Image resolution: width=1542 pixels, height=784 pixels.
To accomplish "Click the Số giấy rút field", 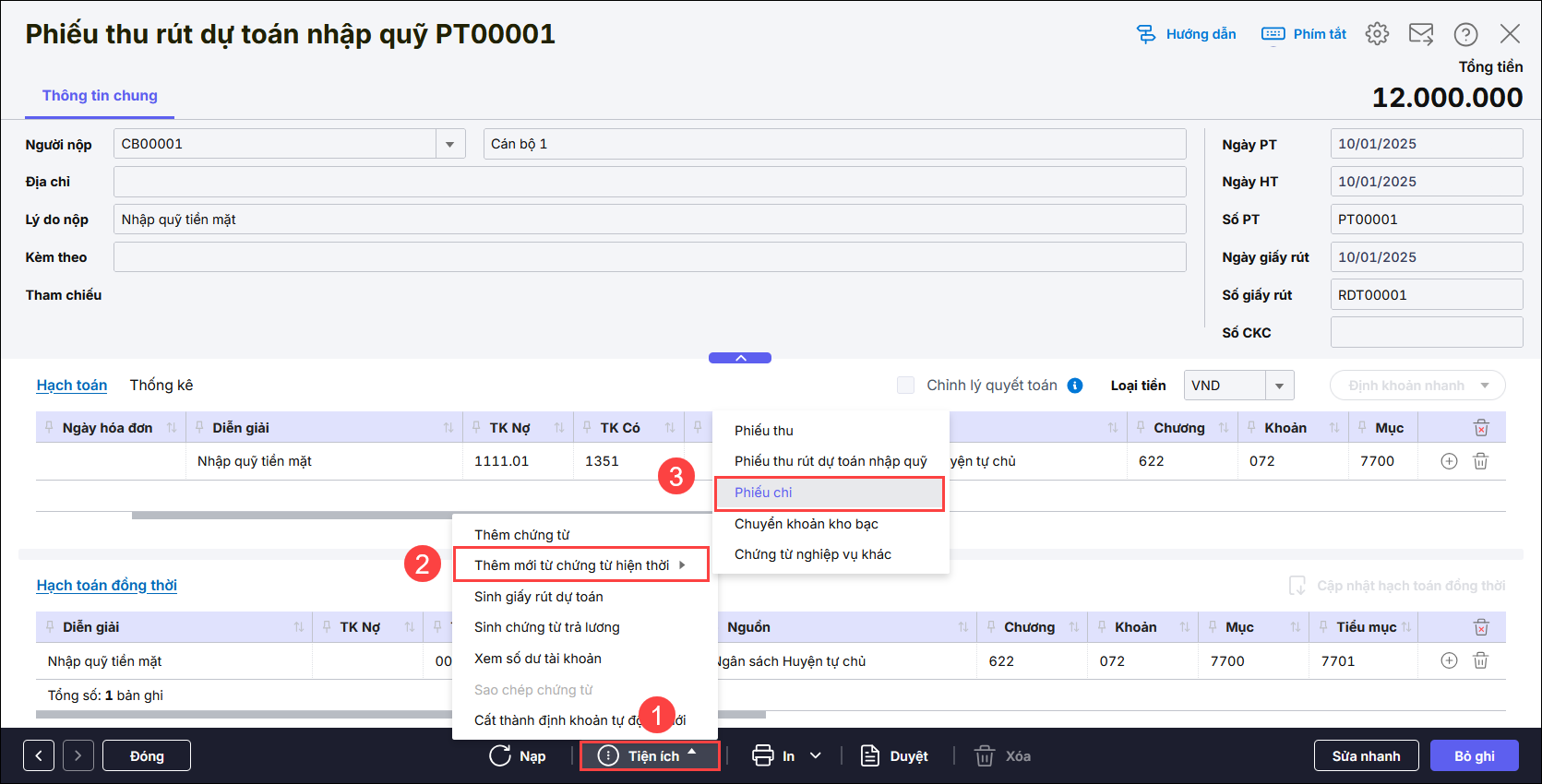I will [1427, 295].
